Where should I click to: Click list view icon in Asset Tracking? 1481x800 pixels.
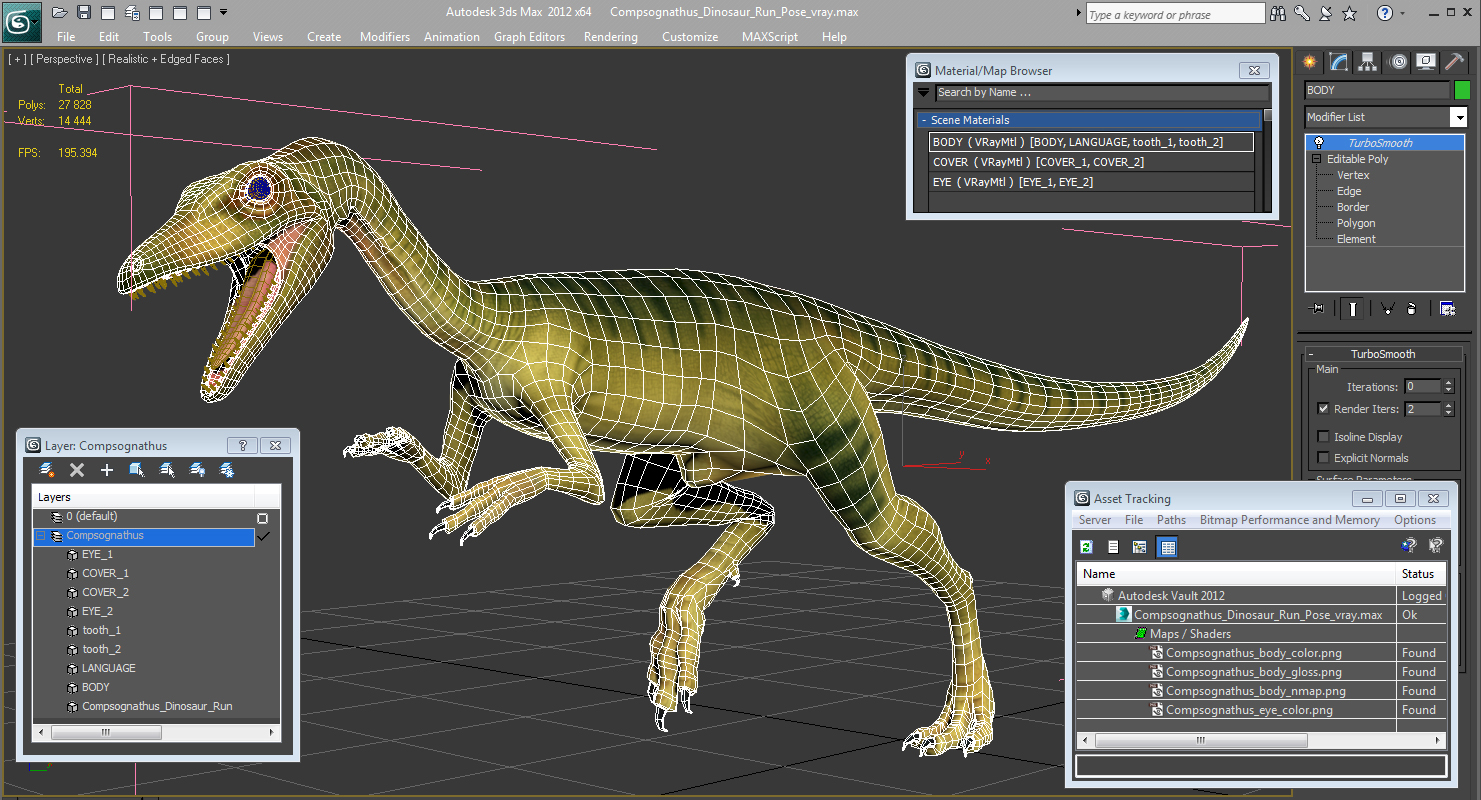[1113, 546]
